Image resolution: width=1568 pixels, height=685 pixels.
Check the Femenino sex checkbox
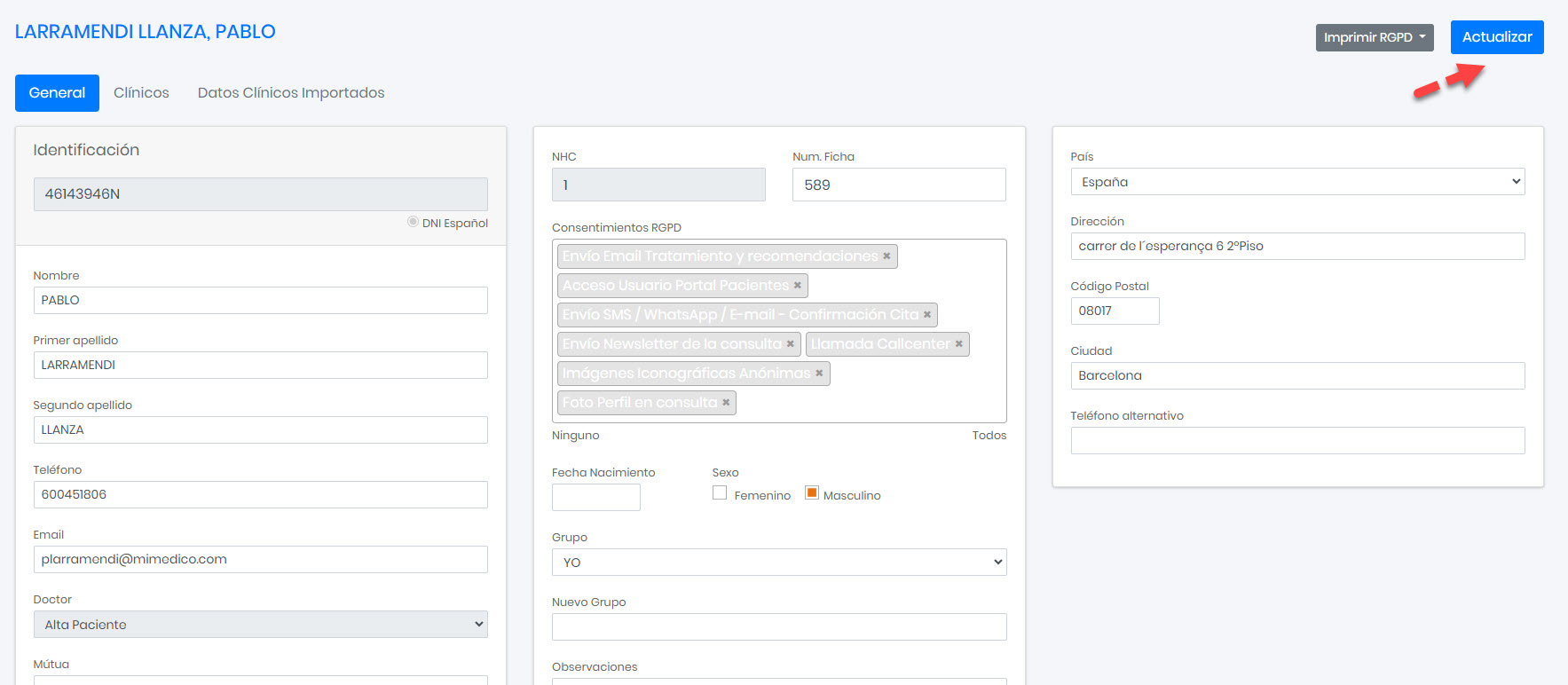pyautogui.click(x=720, y=493)
